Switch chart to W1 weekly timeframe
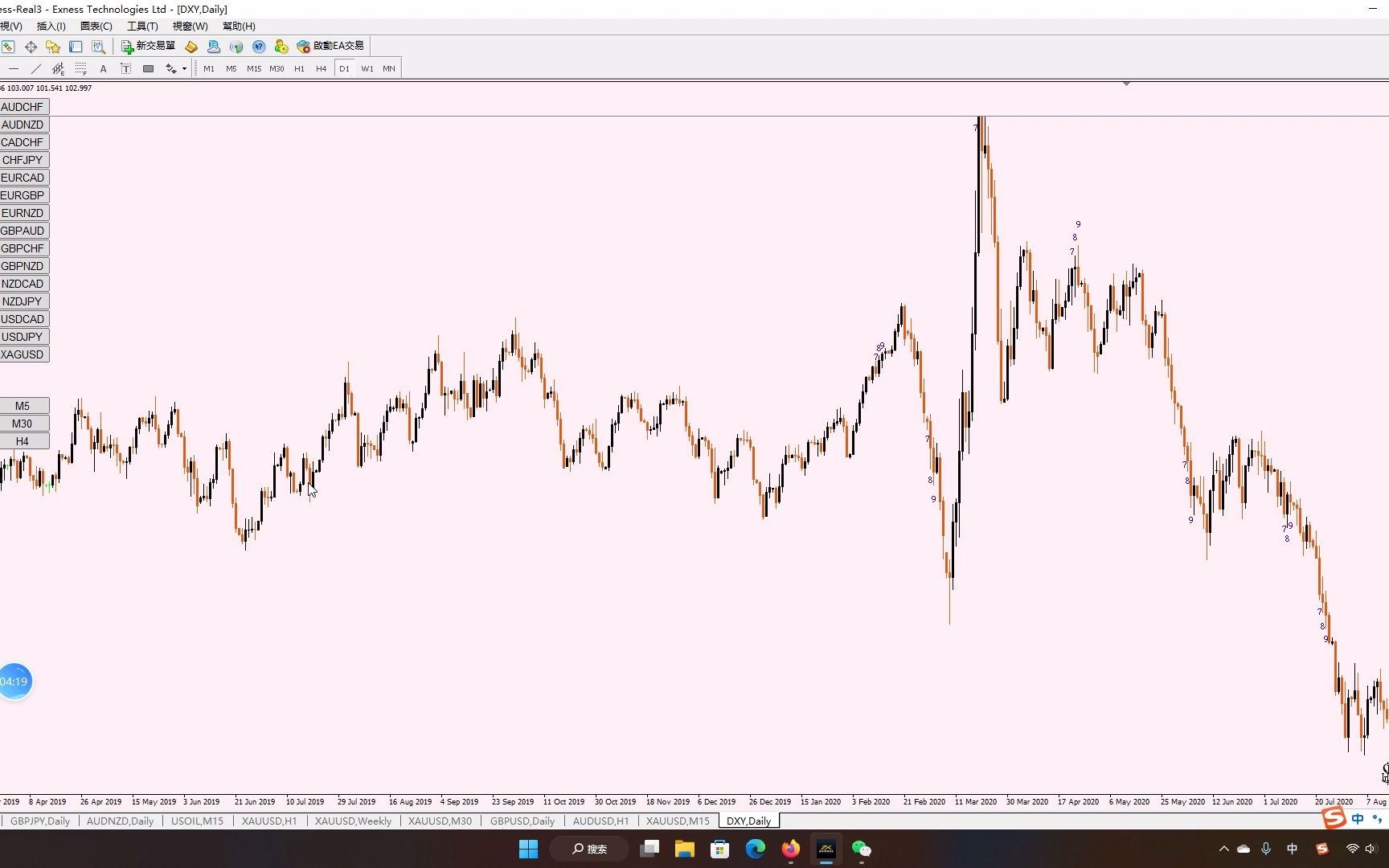This screenshot has width=1389, height=868. tap(367, 69)
